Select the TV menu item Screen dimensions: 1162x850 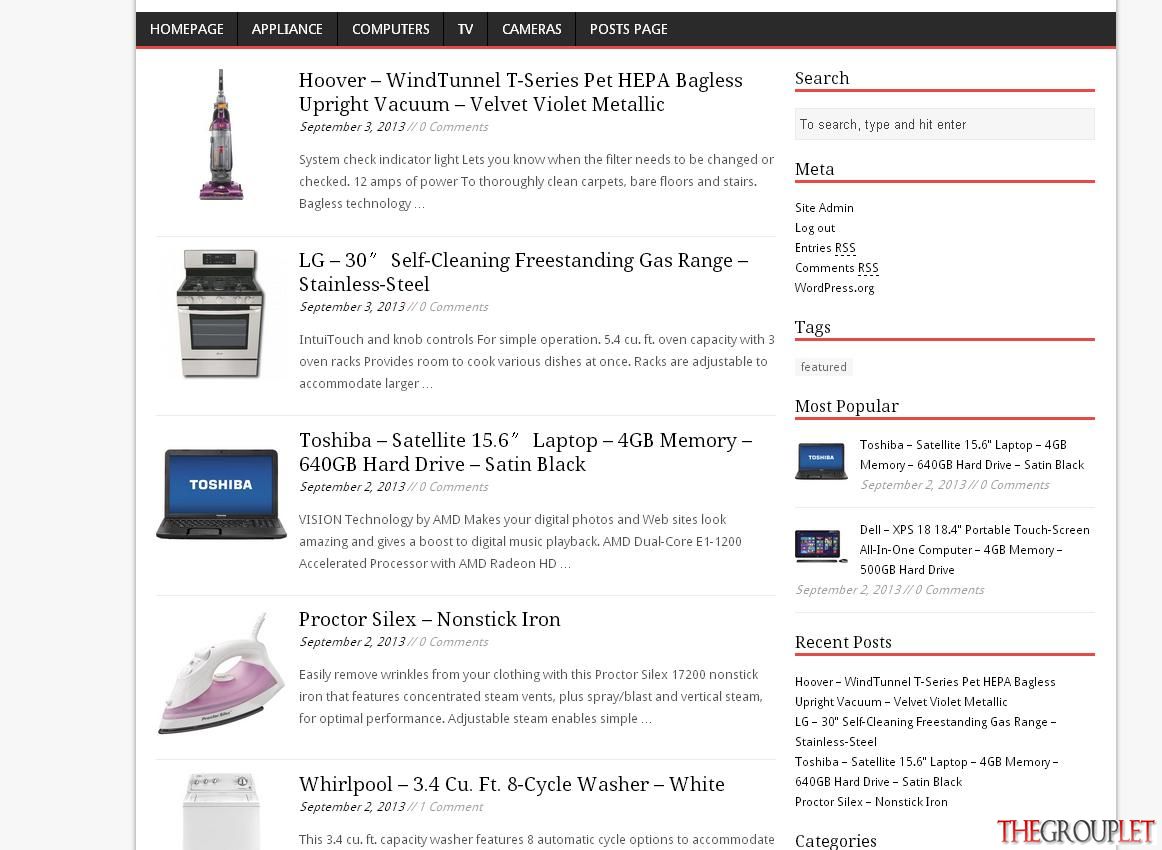click(465, 29)
